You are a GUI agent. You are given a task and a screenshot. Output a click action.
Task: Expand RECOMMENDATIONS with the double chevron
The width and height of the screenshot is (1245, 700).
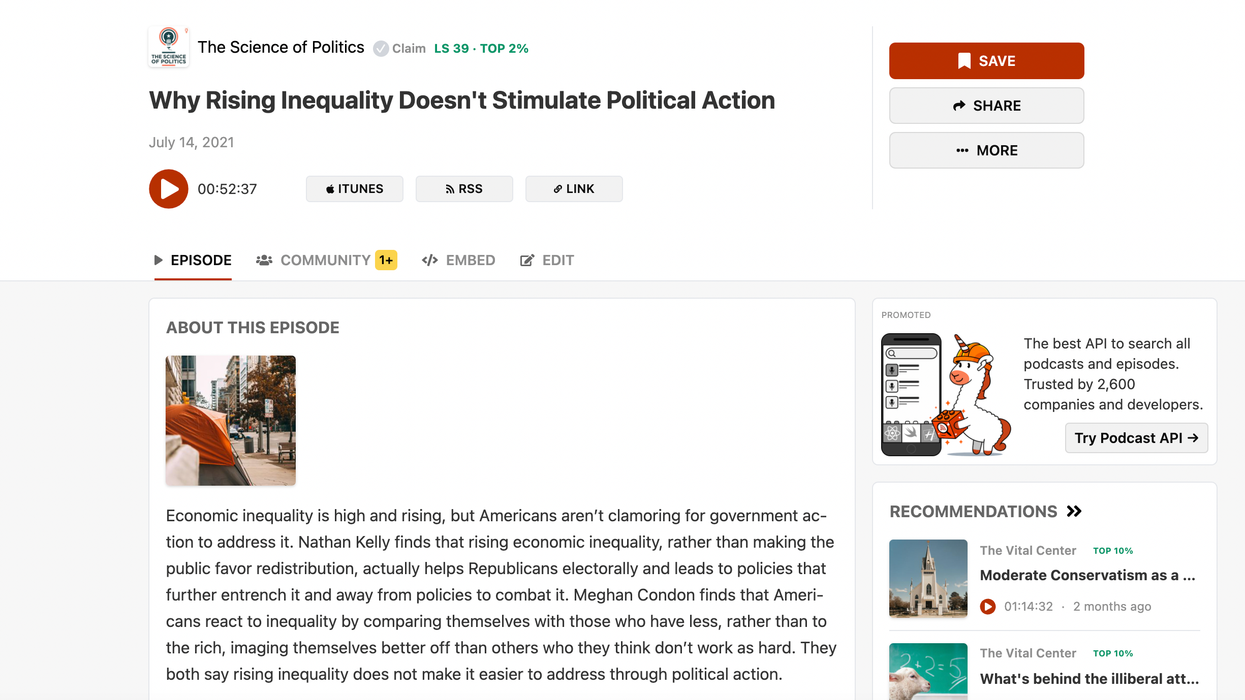tap(1074, 511)
